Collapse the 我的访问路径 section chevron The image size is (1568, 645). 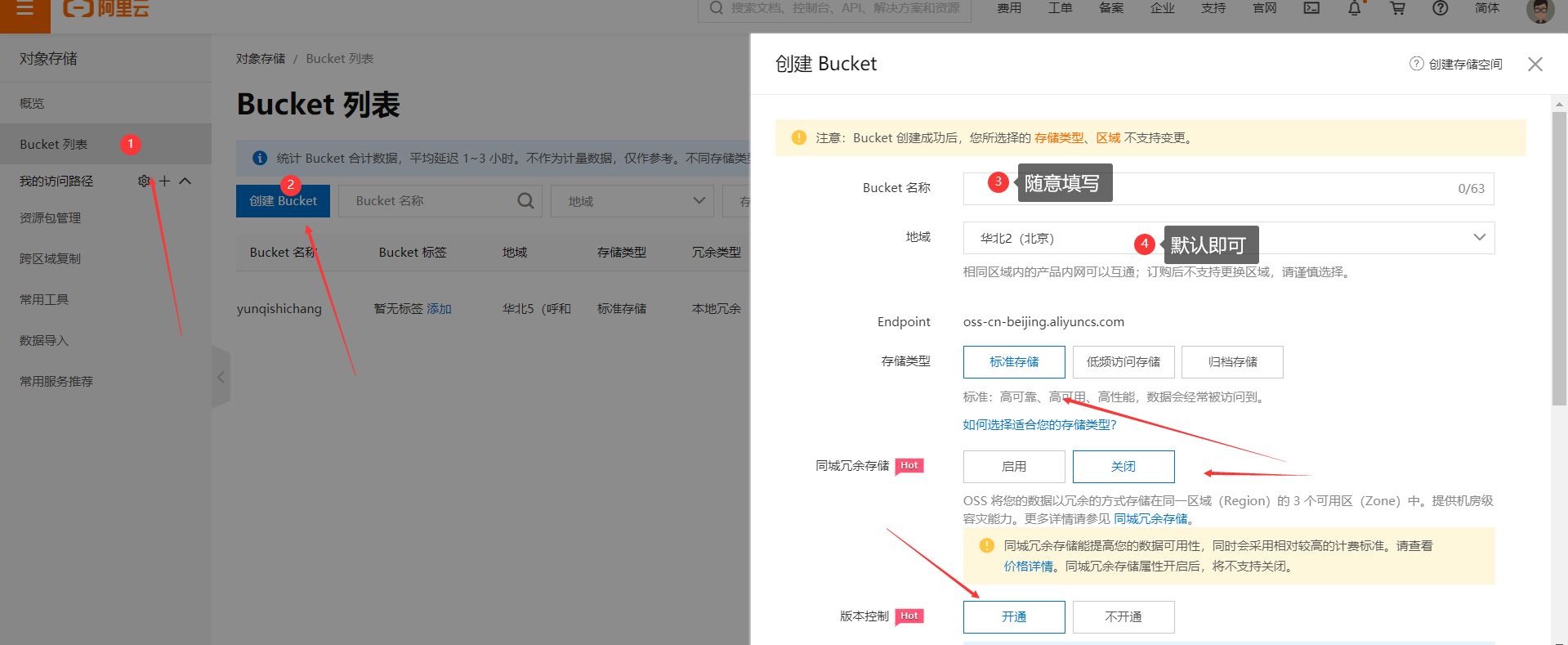tap(185, 181)
